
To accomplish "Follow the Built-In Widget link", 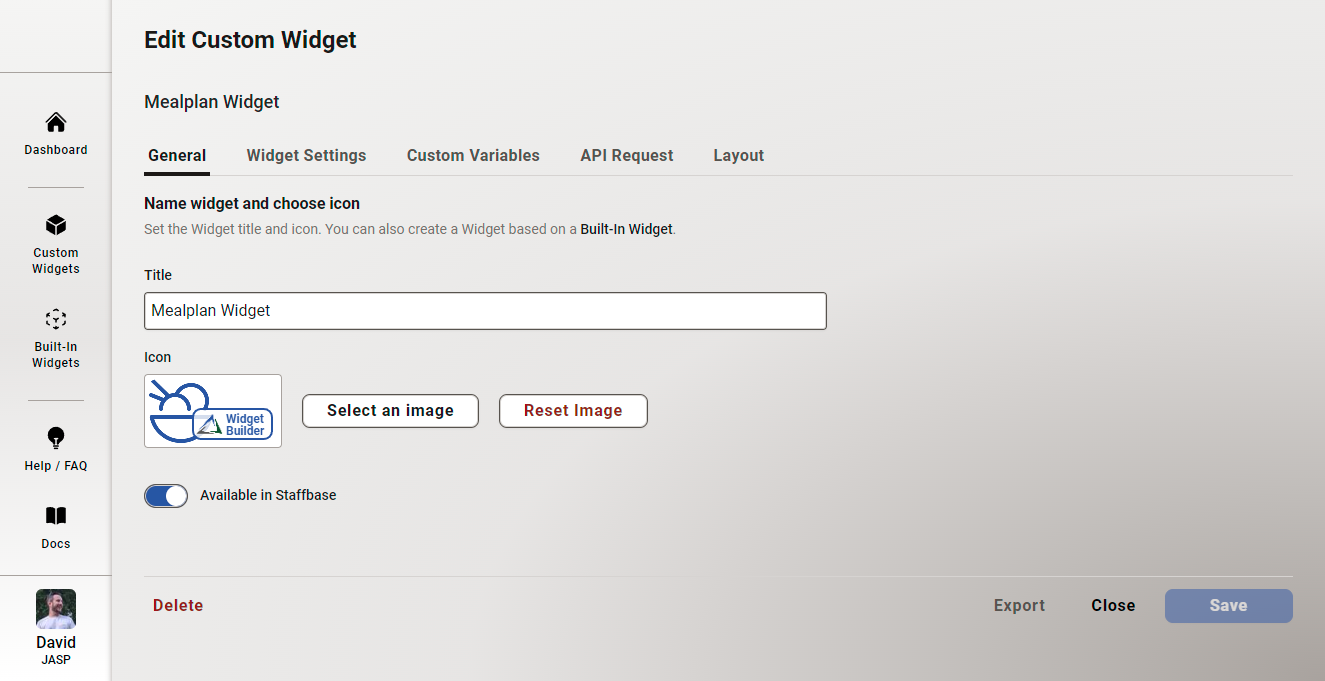I will click(x=625, y=229).
